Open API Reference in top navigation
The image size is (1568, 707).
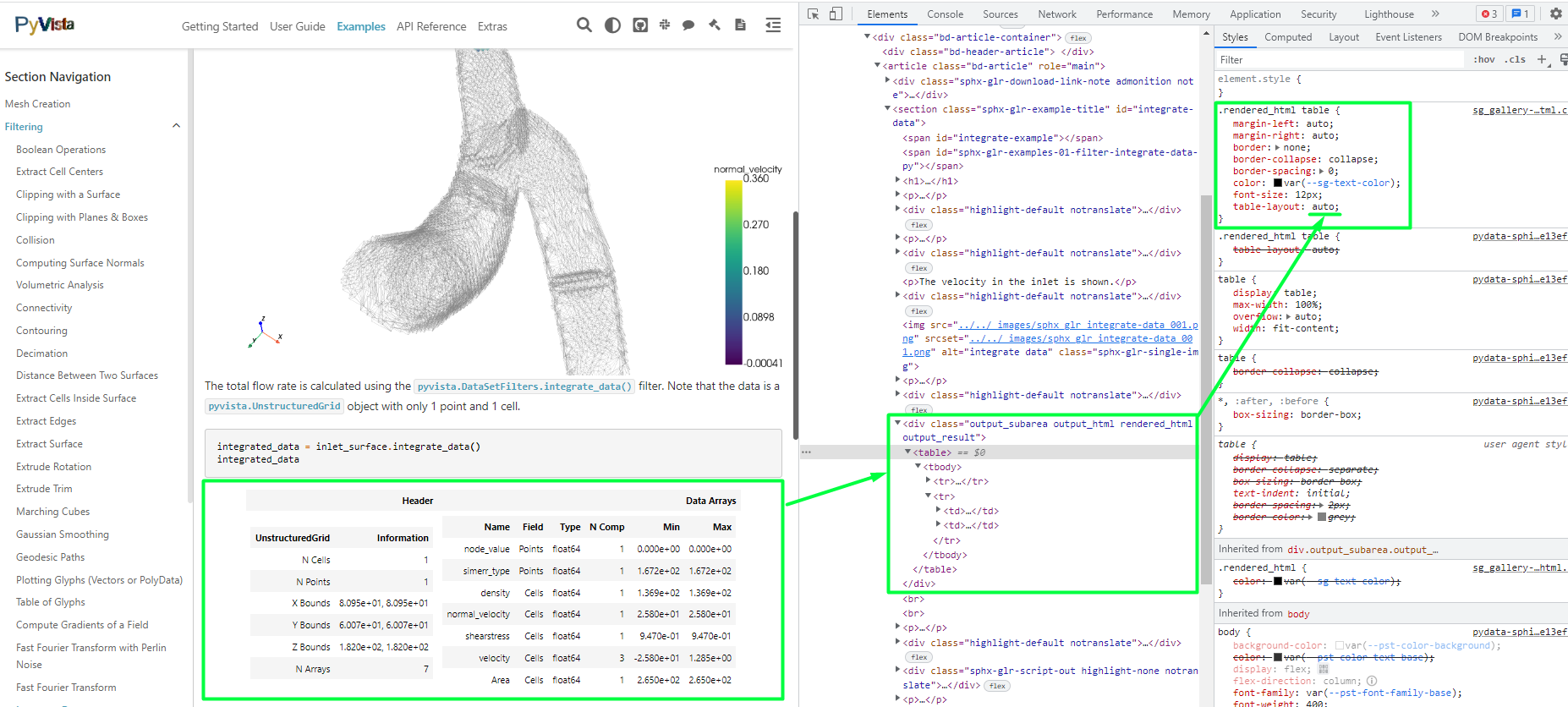pos(431,26)
